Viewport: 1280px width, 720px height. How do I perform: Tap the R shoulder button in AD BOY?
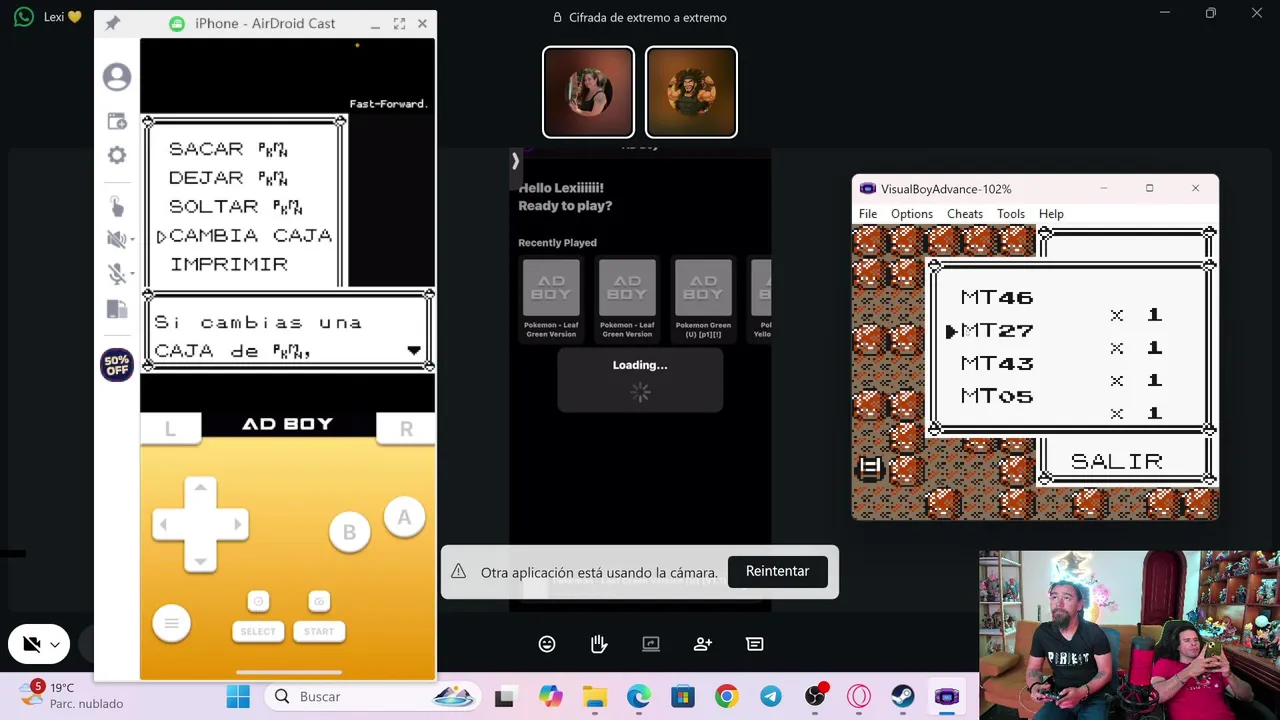406,429
